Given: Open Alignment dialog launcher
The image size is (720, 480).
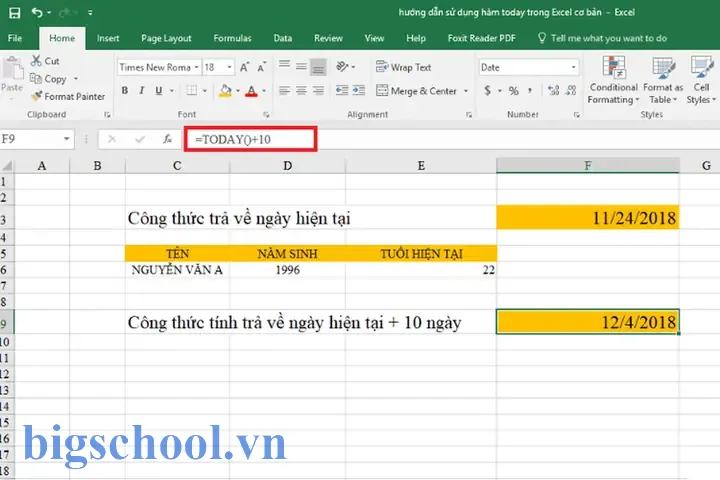Looking at the screenshot, I should tap(469, 114).
